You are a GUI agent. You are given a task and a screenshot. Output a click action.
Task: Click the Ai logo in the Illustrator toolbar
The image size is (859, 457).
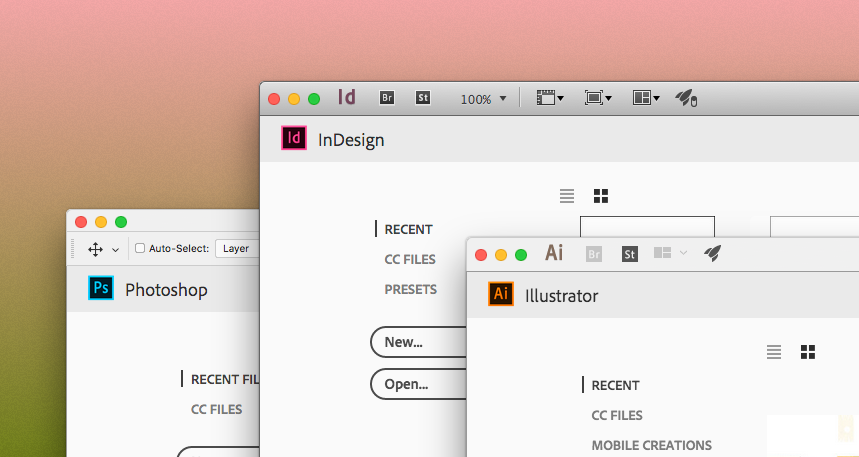click(x=554, y=253)
